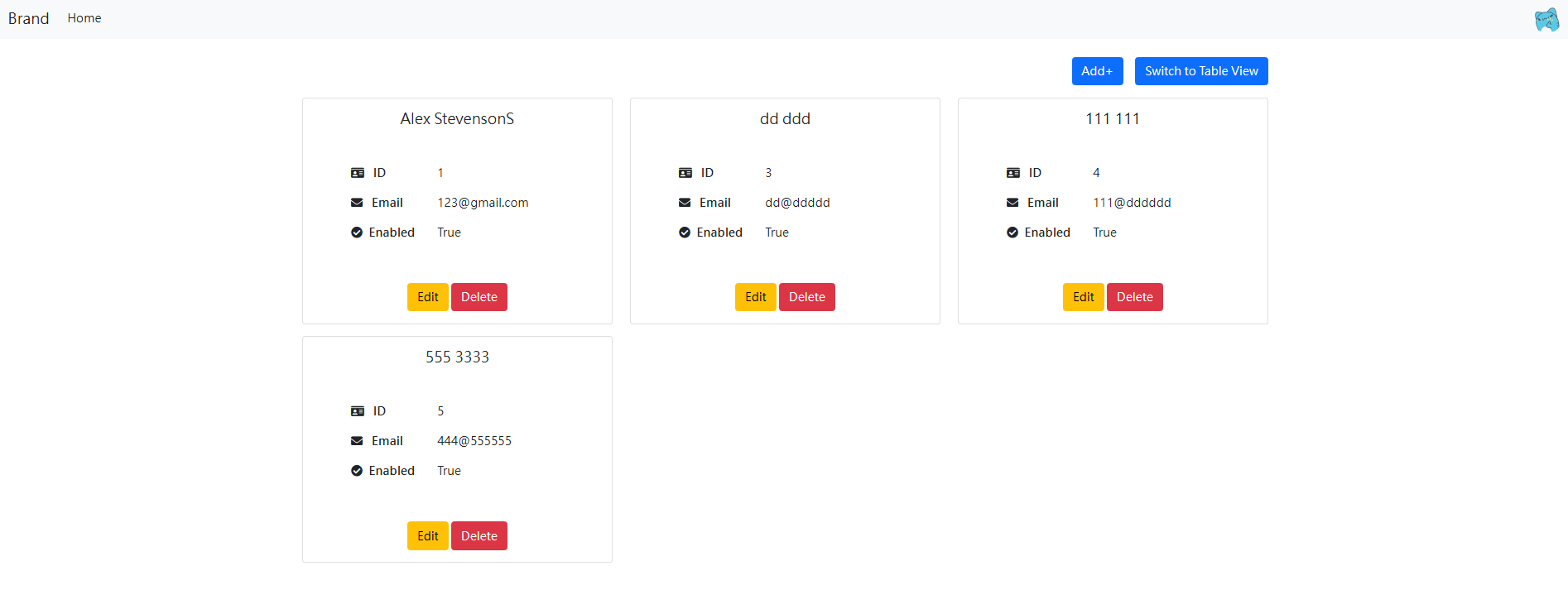Open the Add+ button
1568x590 pixels.
click(x=1097, y=71)
